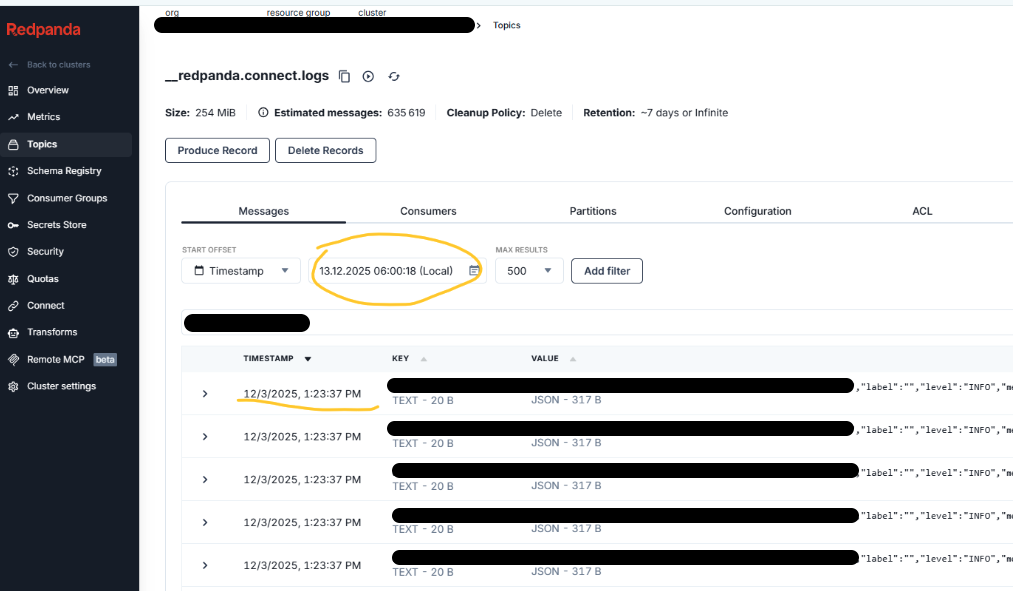This screenshot has width=1019, height=591.
Task: Sort messages by the TIMESTAMP column
Action: pyautogui.click(x=277, y=358)
